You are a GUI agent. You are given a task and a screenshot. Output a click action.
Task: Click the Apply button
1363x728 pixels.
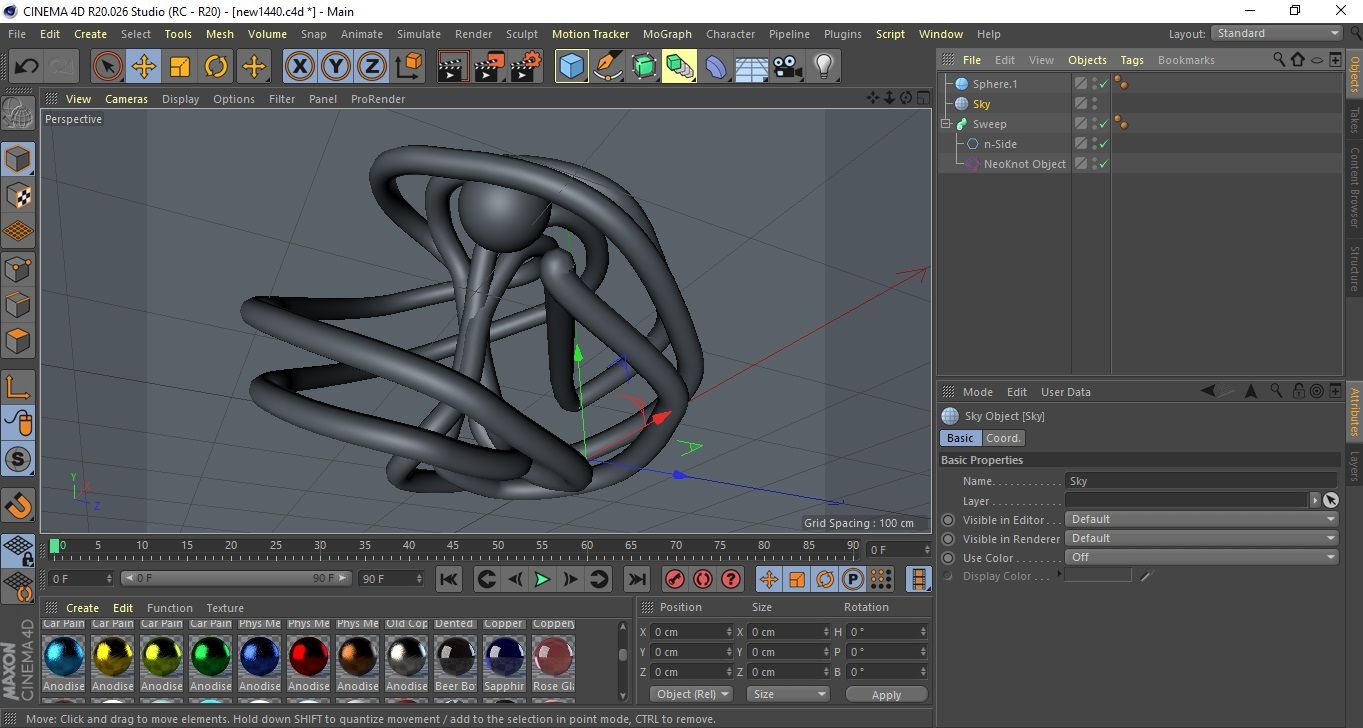(x=886, y=694)
